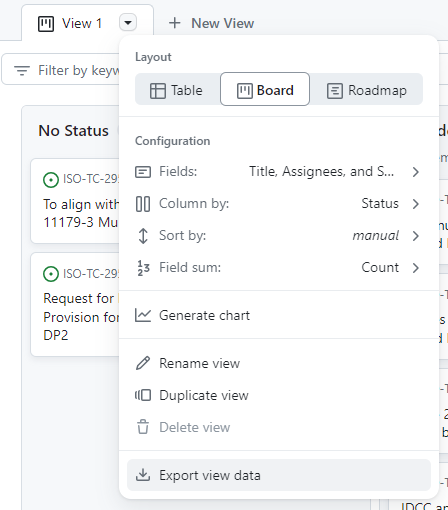Screen dimensions: 448x510
Task: Open the View 1 dropdown arrow
Action: [128, 23]
